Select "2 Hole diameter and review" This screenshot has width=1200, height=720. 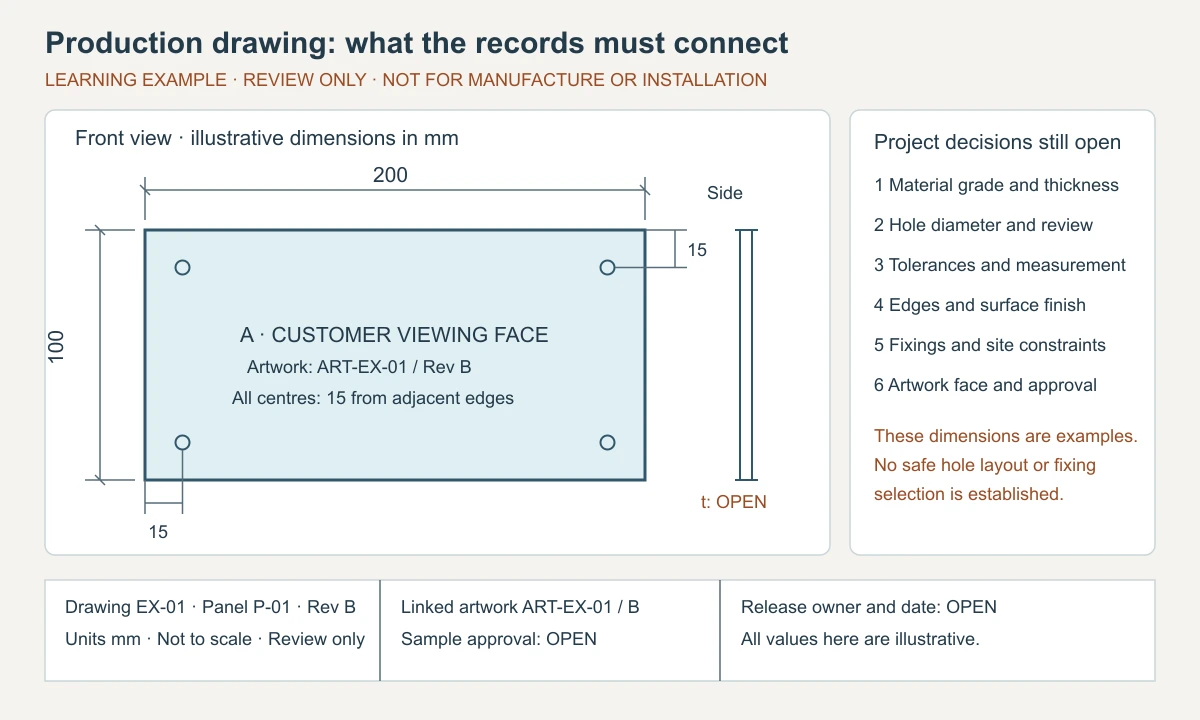coord(983,225)
